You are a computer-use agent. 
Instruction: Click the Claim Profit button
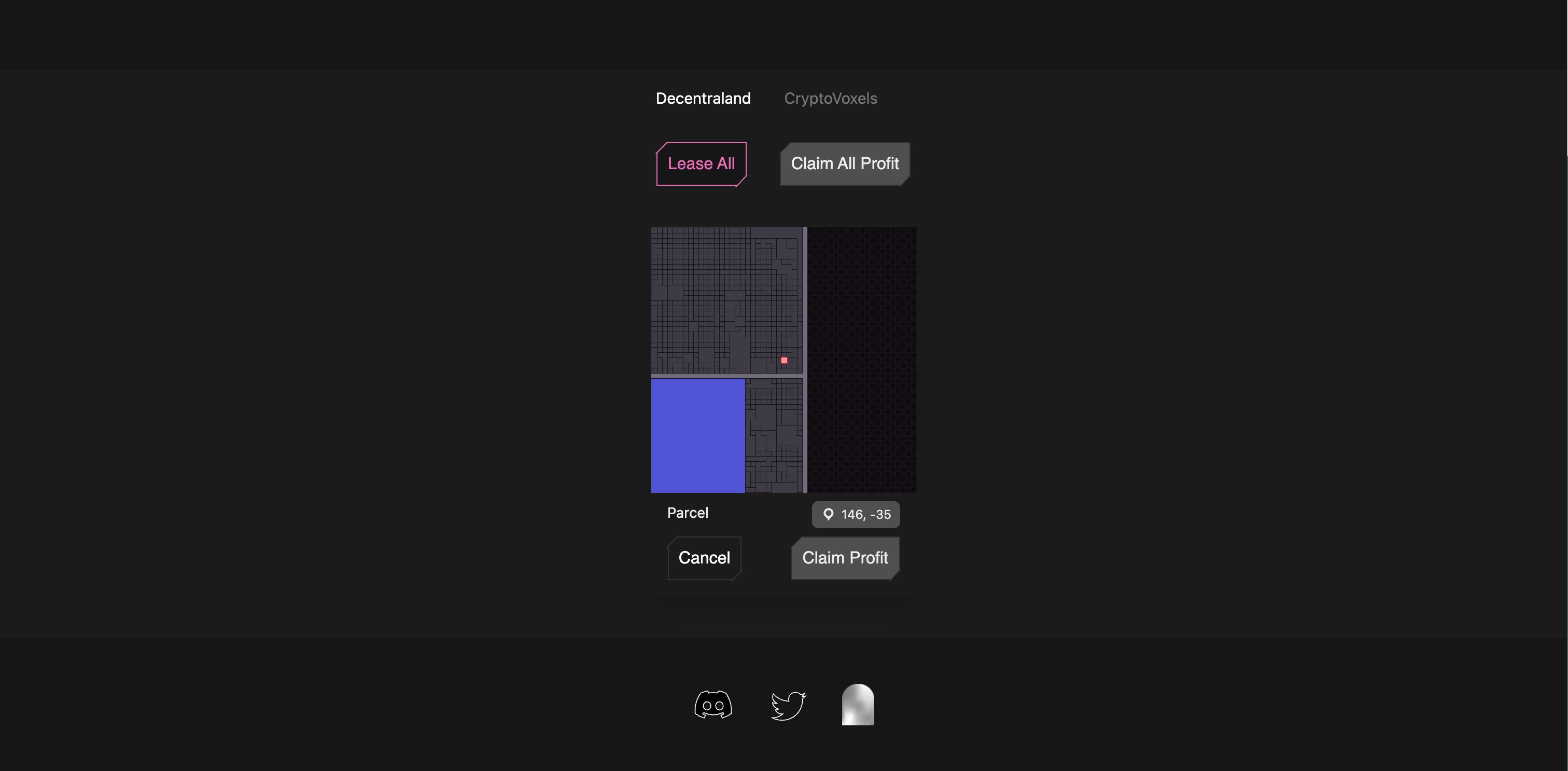click(845, 558)
